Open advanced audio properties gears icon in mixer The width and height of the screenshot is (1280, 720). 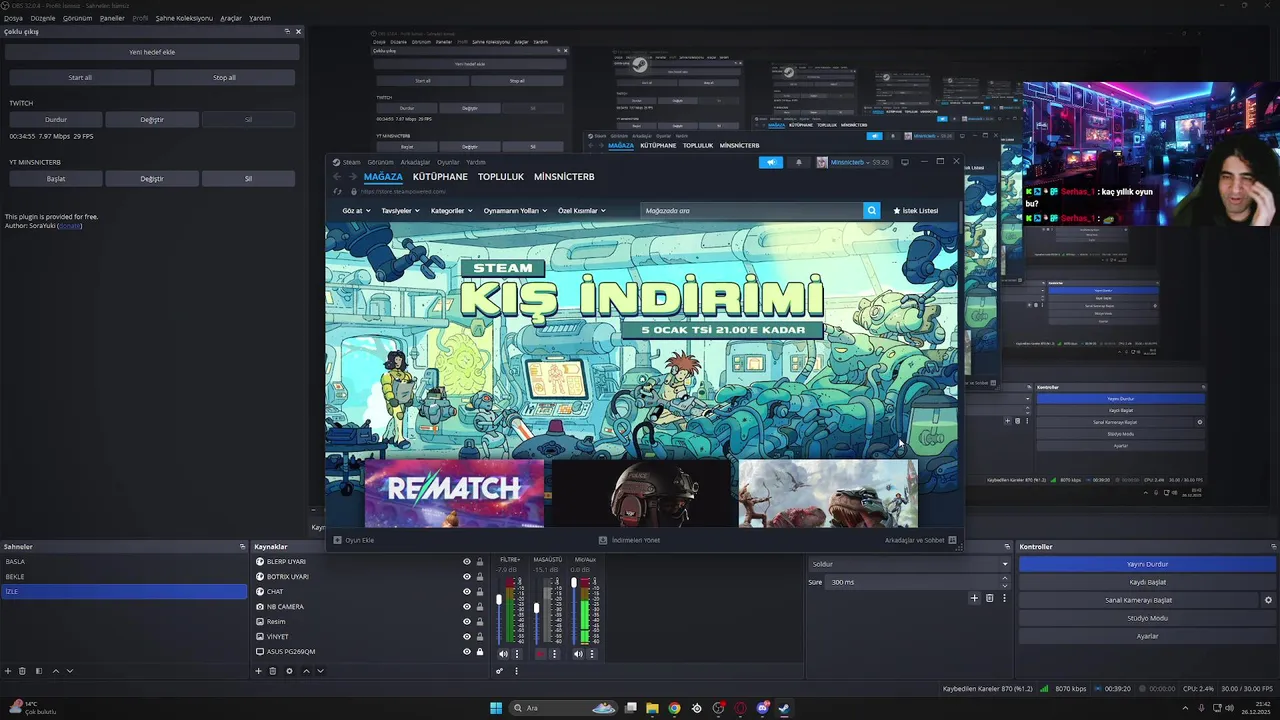click(499, 671)
